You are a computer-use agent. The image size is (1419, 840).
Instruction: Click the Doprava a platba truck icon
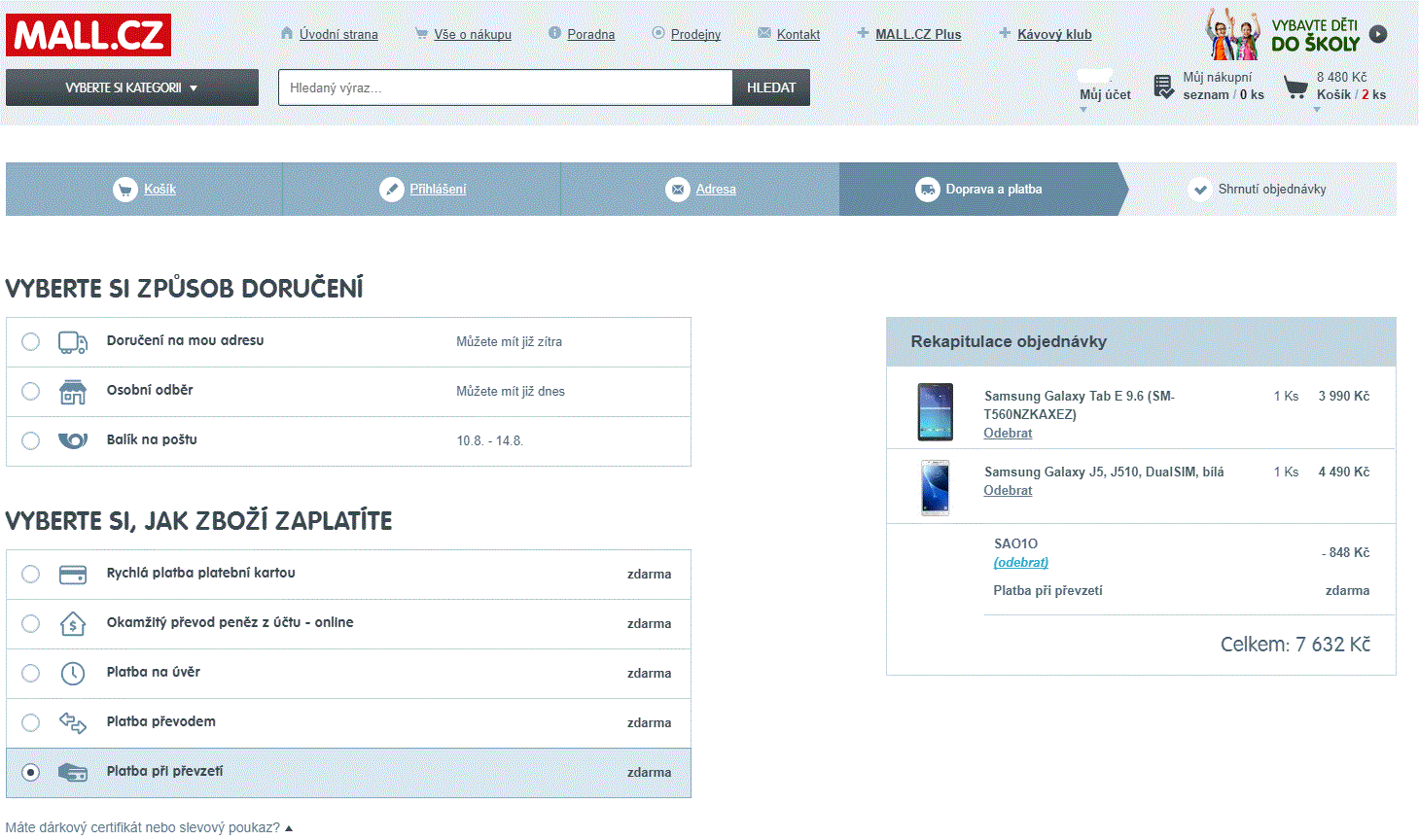(x=928, y=190)
